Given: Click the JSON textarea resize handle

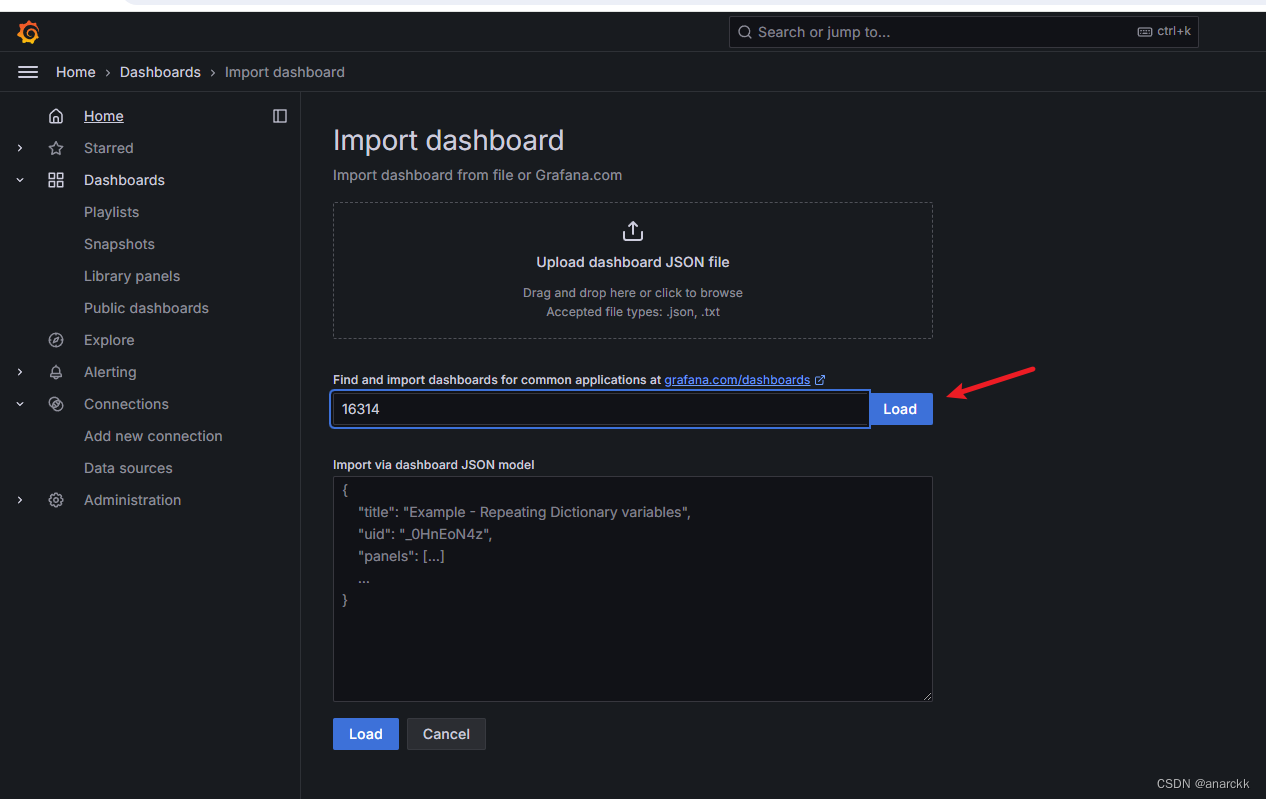Looking at the screenshot, I should pos(926,695).
